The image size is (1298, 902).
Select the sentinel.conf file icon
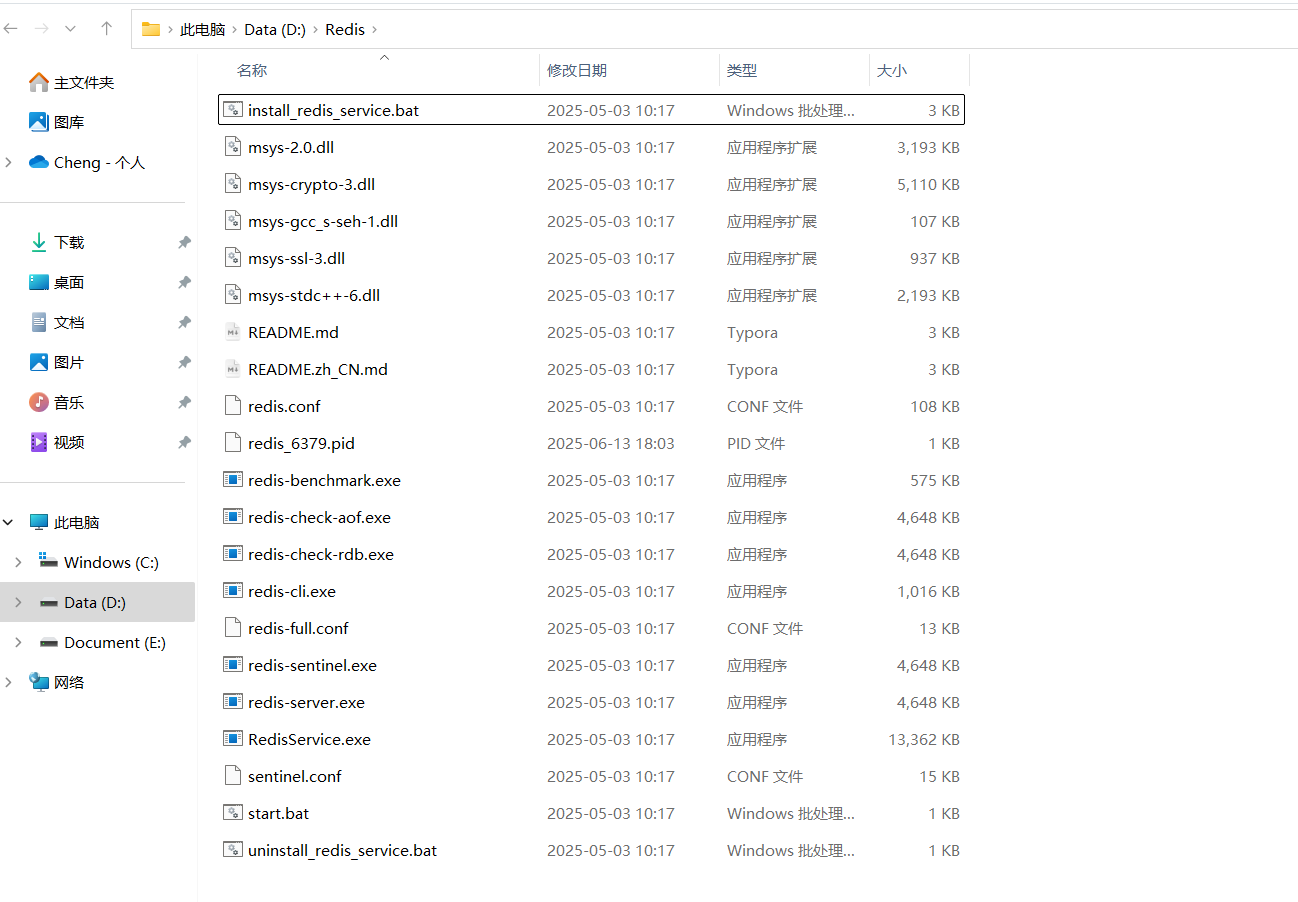click(x=232, y=776)
